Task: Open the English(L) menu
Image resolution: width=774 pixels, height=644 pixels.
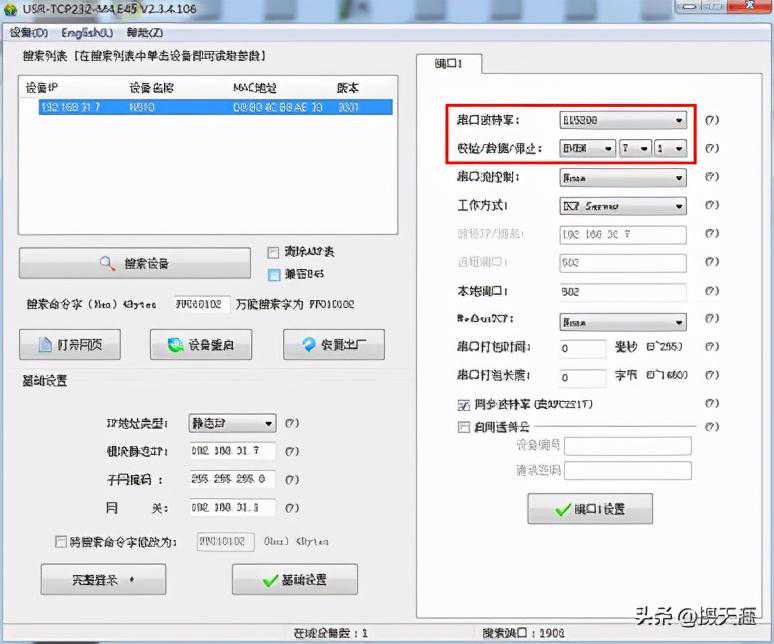Action: click(x=87, y=32)
